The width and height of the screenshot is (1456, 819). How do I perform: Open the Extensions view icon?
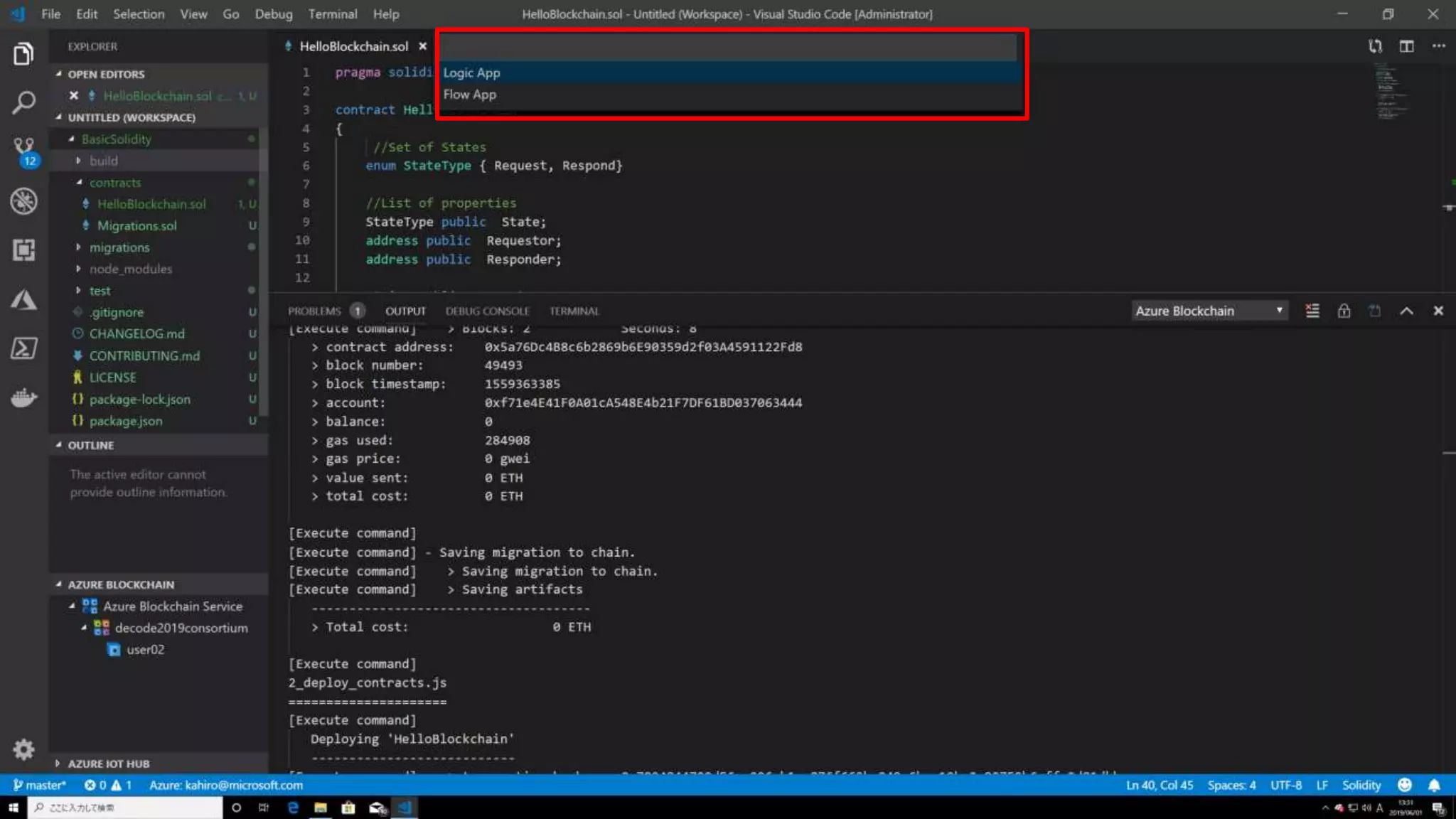coord(23,250)
